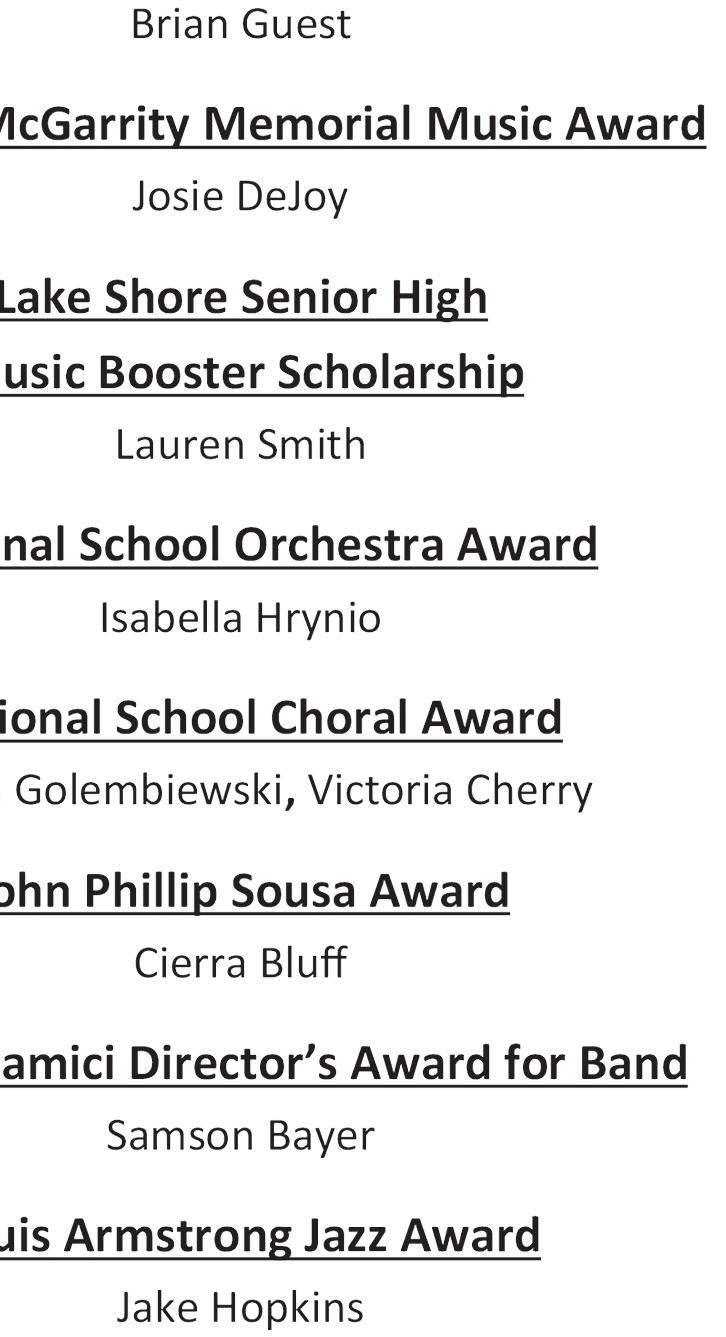This screenshot has height=1337, width=726.
Task: Select the Lake Shore Senior High heading
Action: point(243,297)
